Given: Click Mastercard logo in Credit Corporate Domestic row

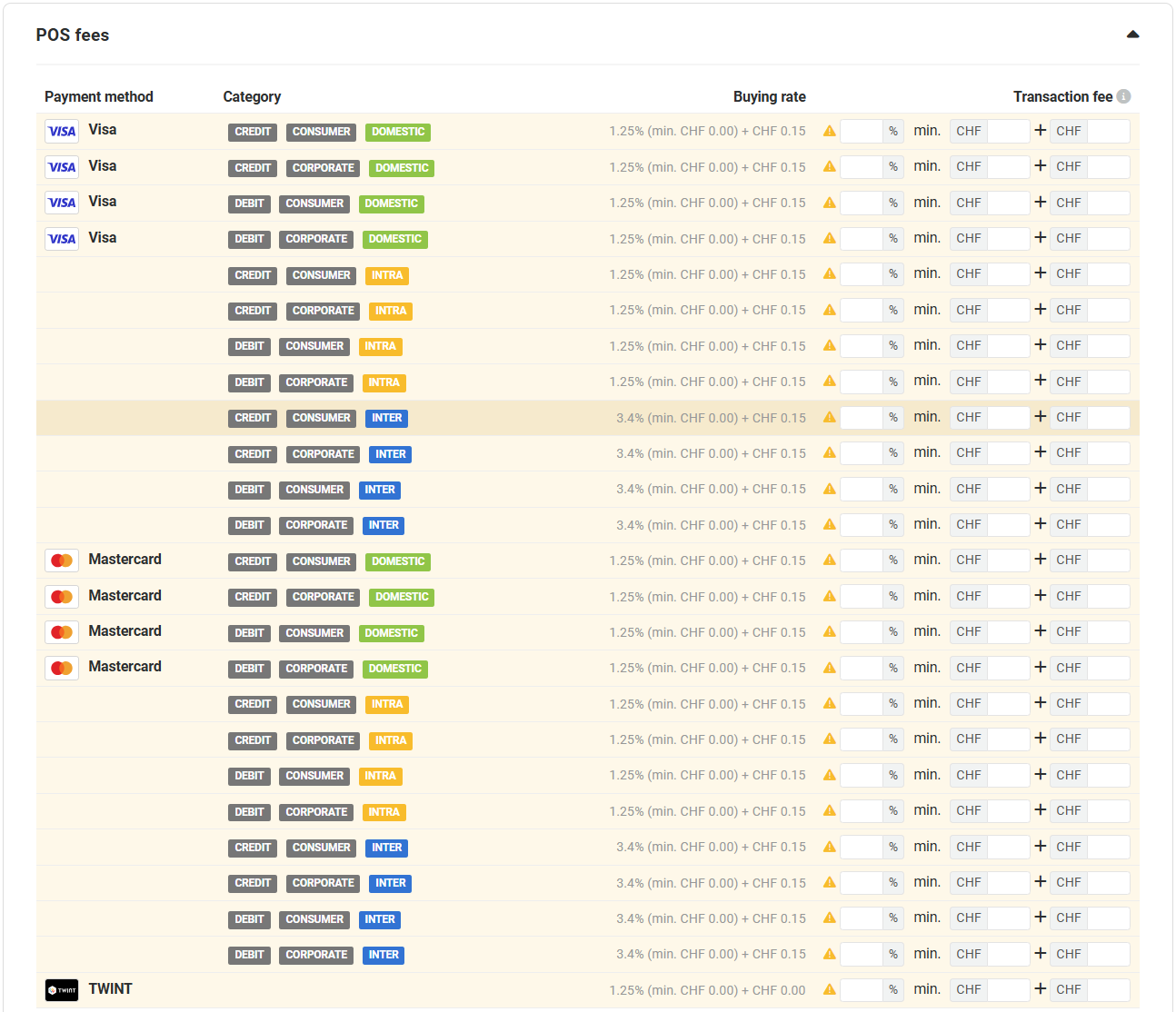Looking at the screenshot, I should point(62,597).
